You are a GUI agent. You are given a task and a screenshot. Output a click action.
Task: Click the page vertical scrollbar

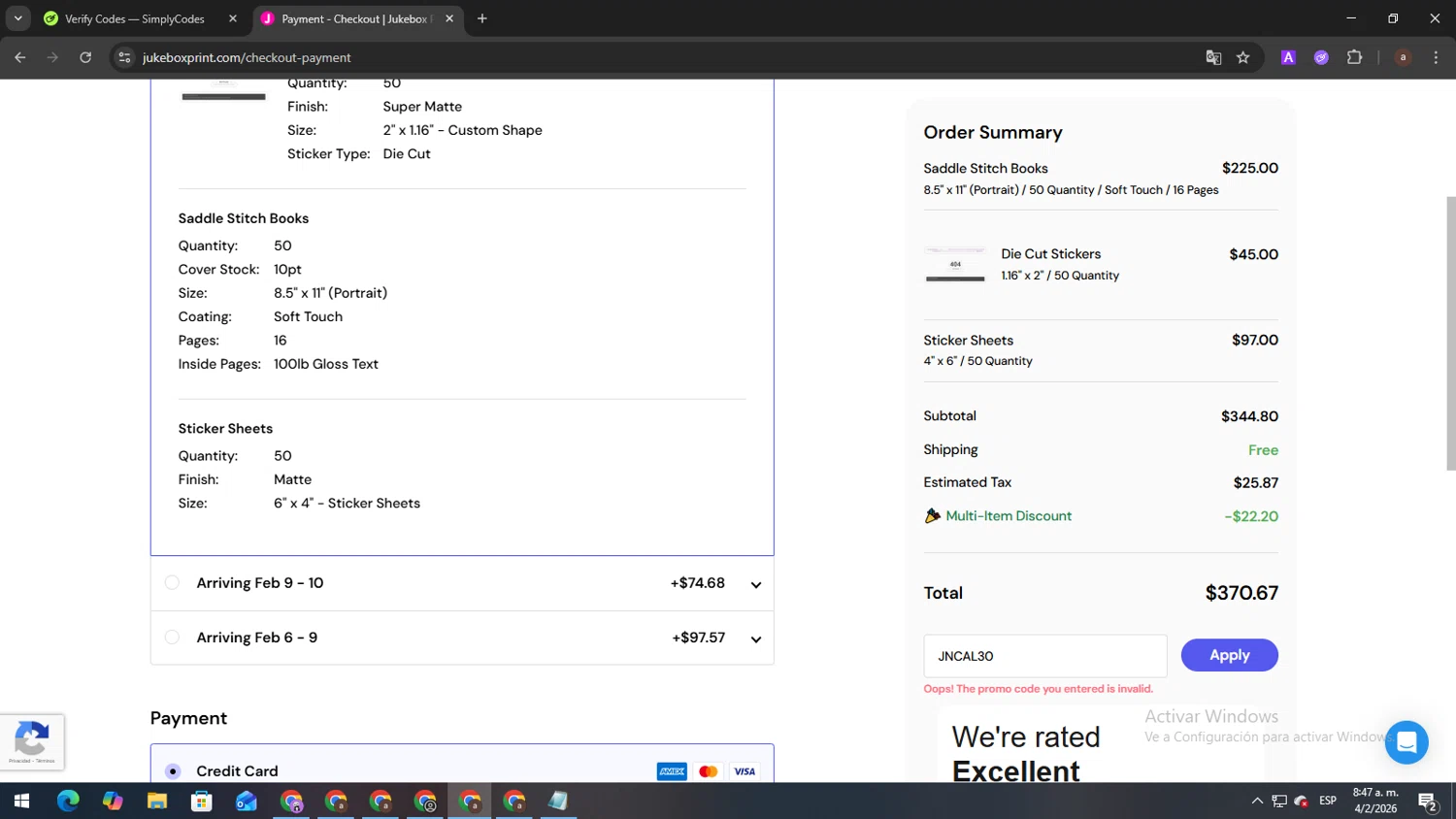click(1451, 335)
